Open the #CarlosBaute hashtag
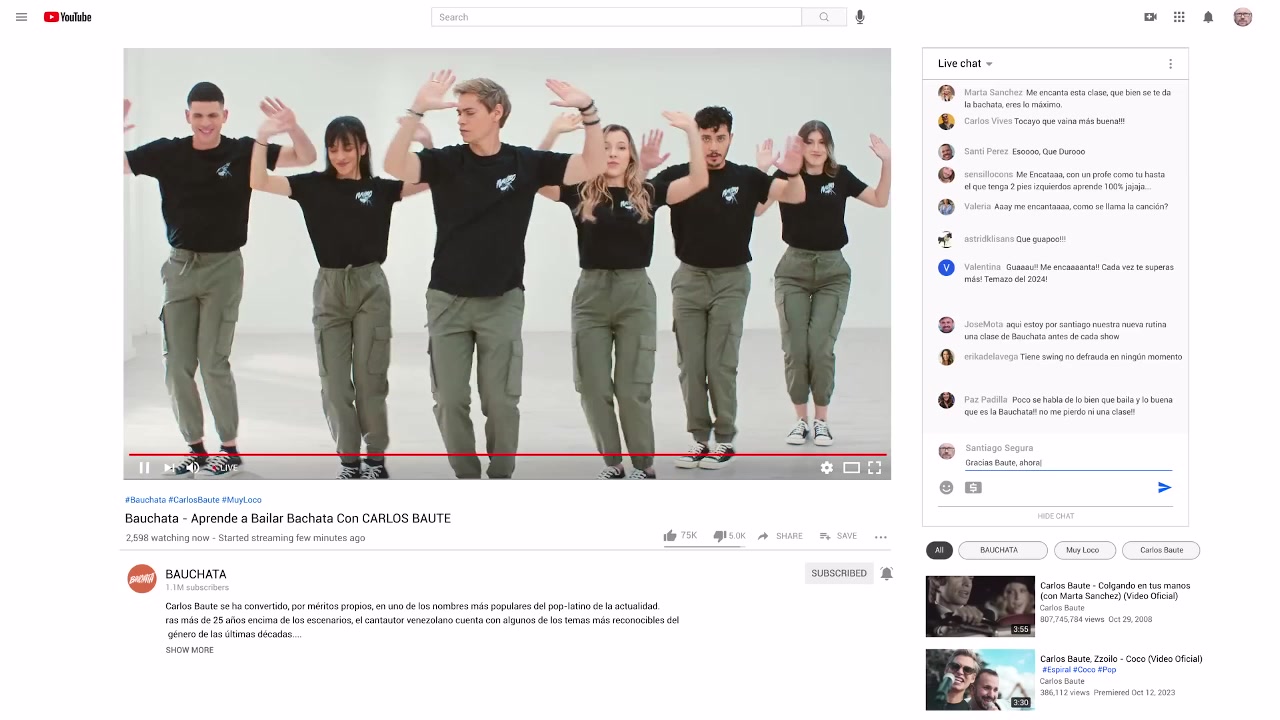Image resolution: width=1280 pixels, height=720 pixels. [x=194, y=500]
